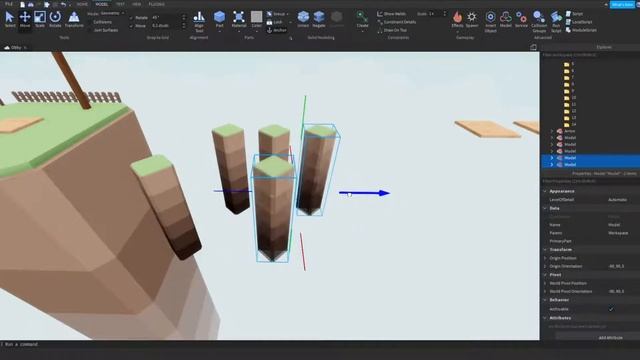The image size is (640, 360).
Task: Click the Lock tool icon
Action: [x=269, y=22]
